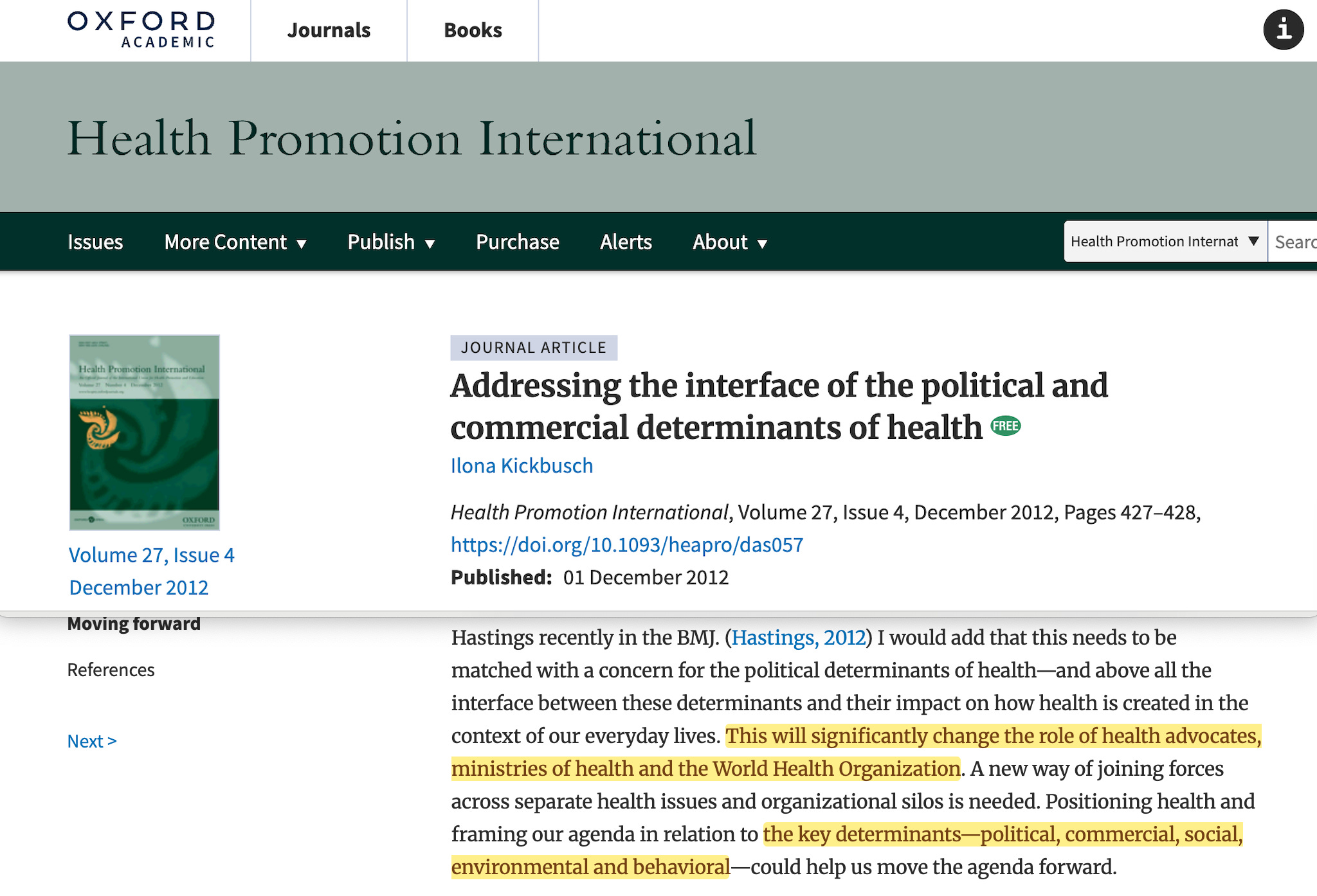Screen dimensions: 1317x896
Task: Expand the More Content dropdown
Action: [235, 242]
